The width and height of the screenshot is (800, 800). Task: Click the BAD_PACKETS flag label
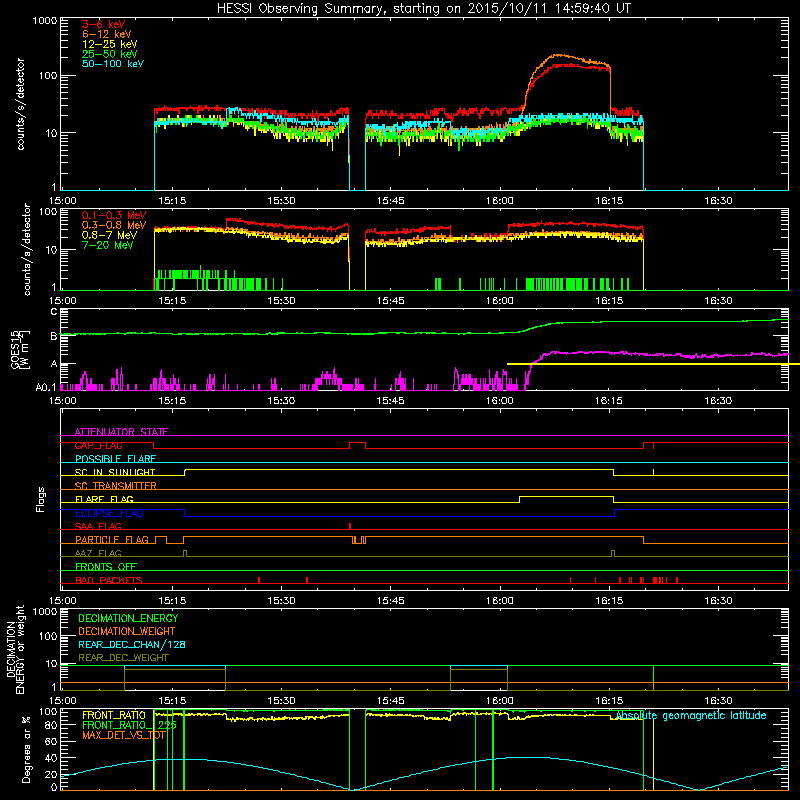(x=109, y=580)
